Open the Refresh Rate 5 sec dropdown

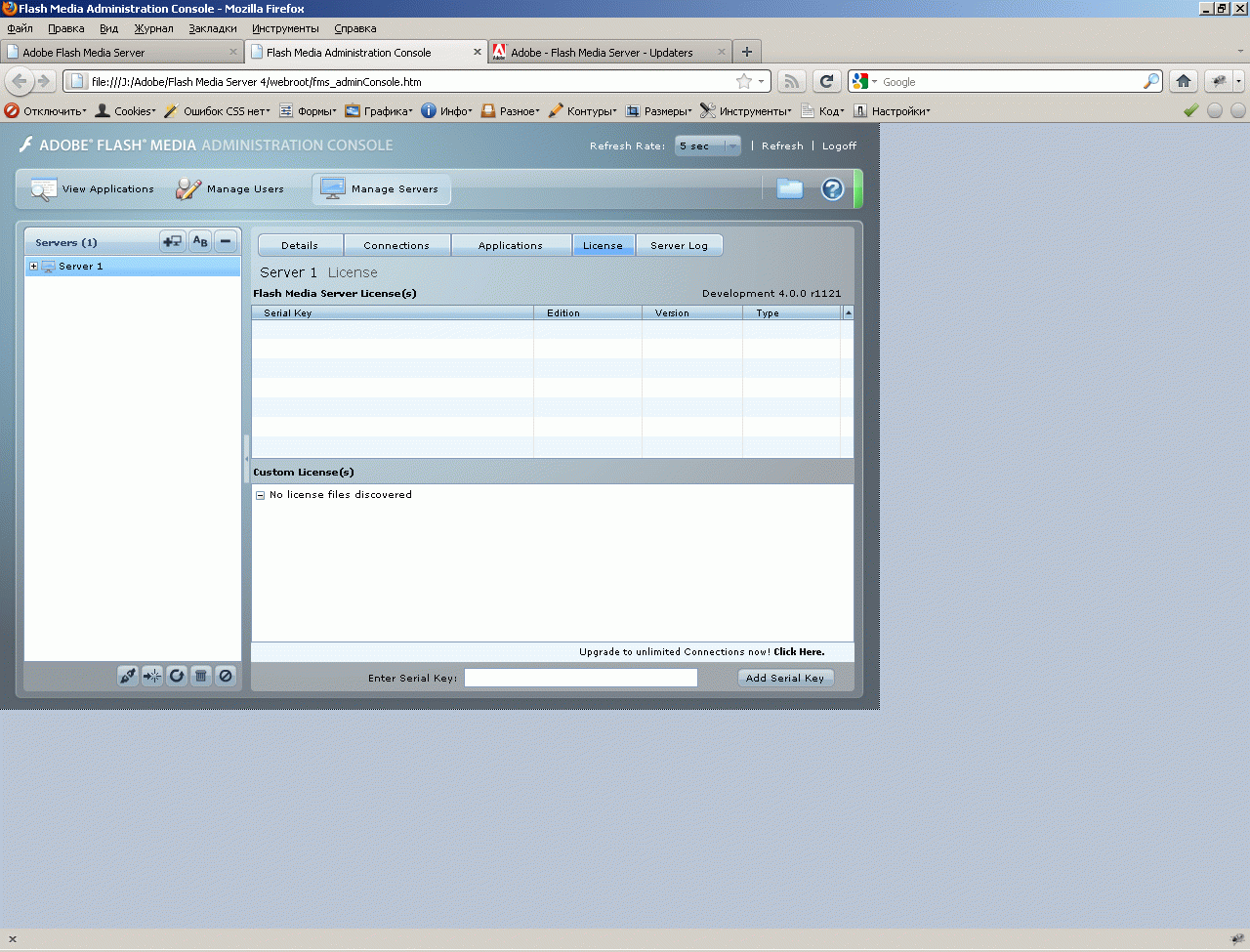click(708, 145)
